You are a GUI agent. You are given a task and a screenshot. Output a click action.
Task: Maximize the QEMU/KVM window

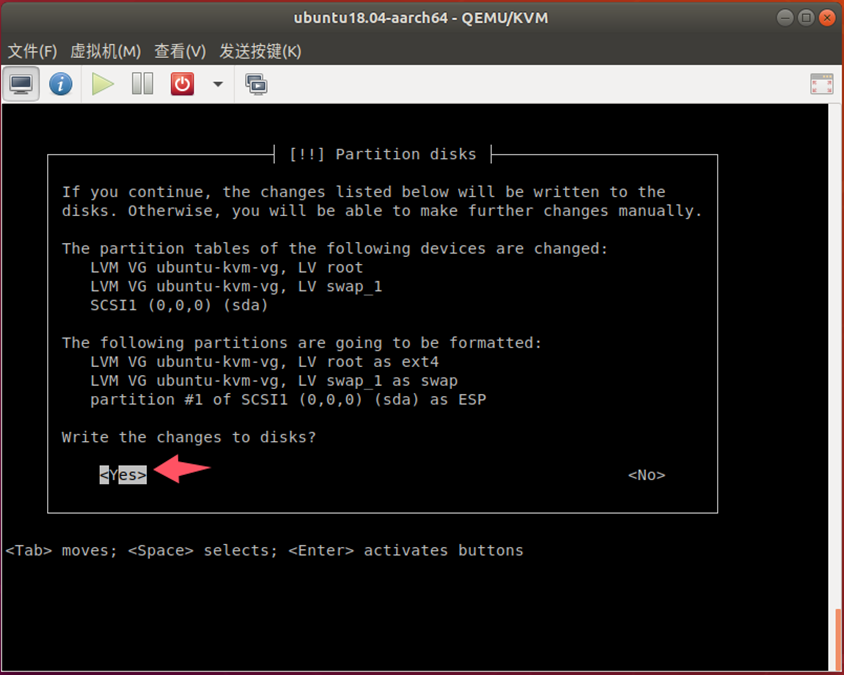pyautogui.click(x=806, y=18)
